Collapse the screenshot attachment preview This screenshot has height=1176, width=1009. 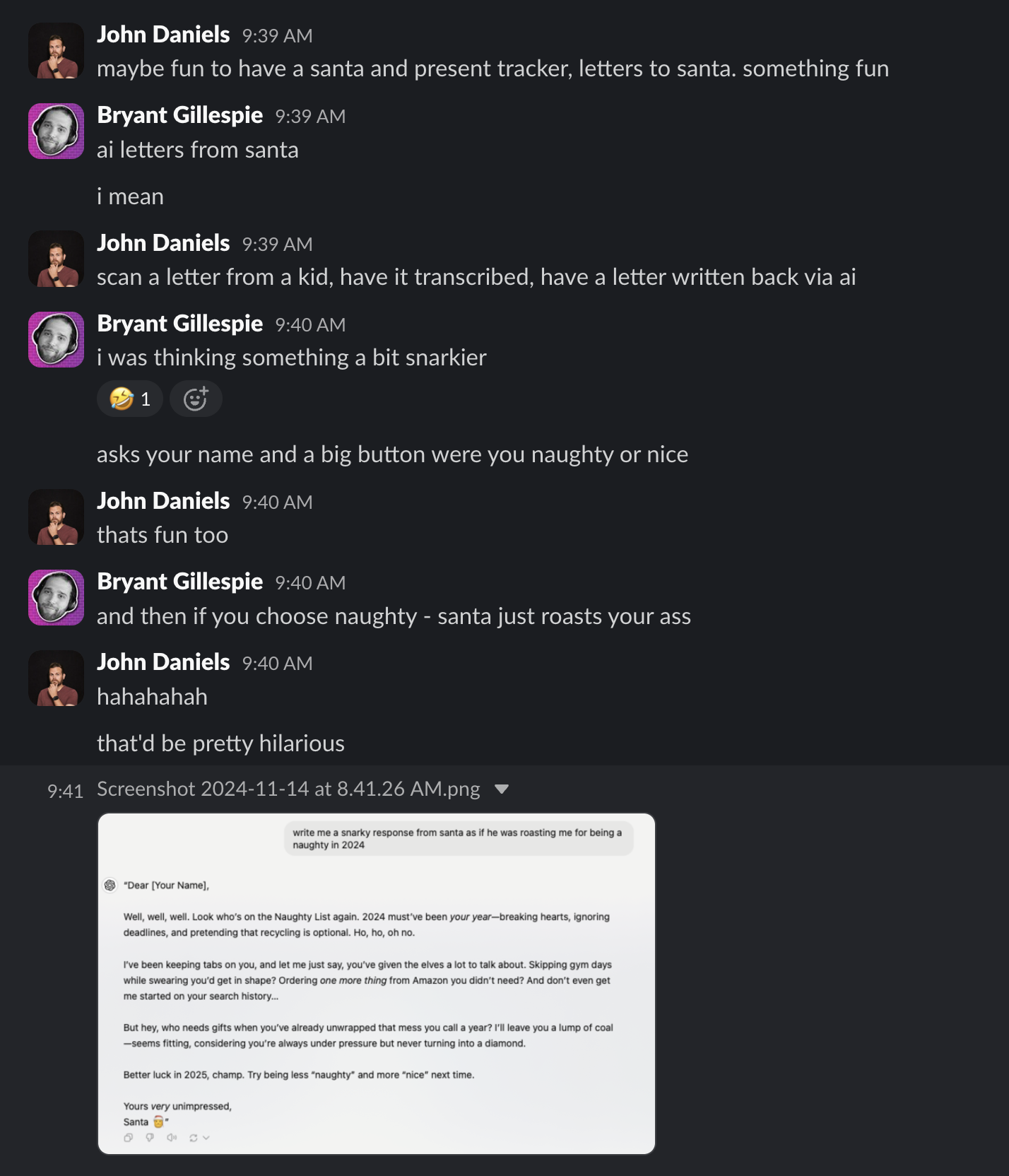(x=502, y=789)
